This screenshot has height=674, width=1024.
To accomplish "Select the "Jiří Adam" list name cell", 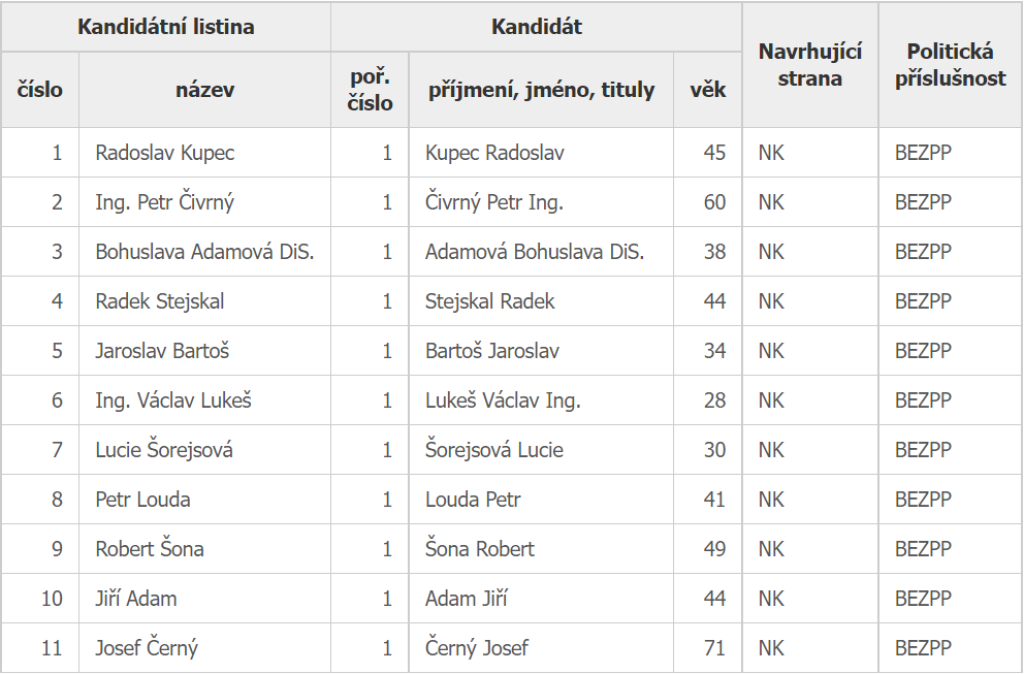I will [x=136, y=599].
